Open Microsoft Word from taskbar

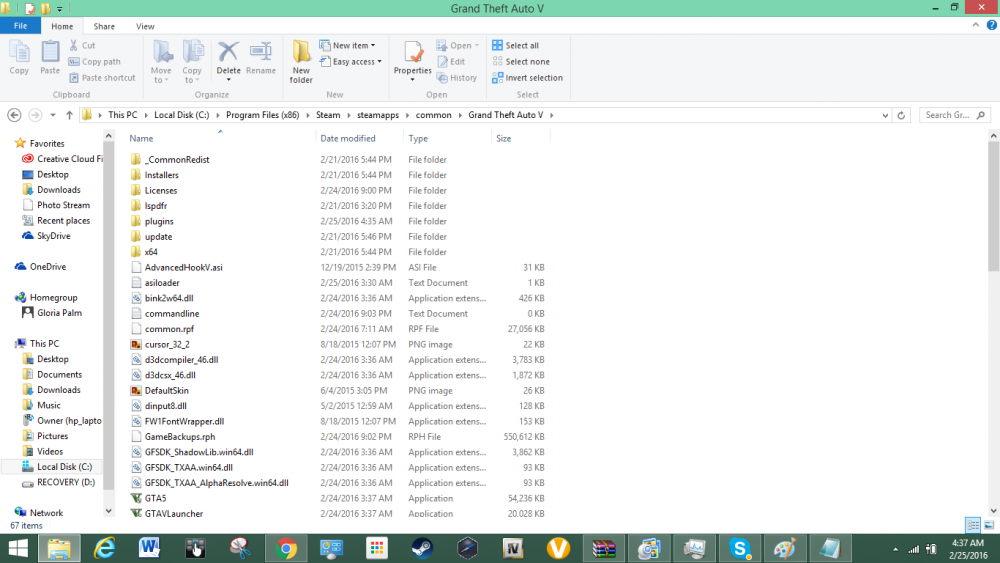click(149, 548)
